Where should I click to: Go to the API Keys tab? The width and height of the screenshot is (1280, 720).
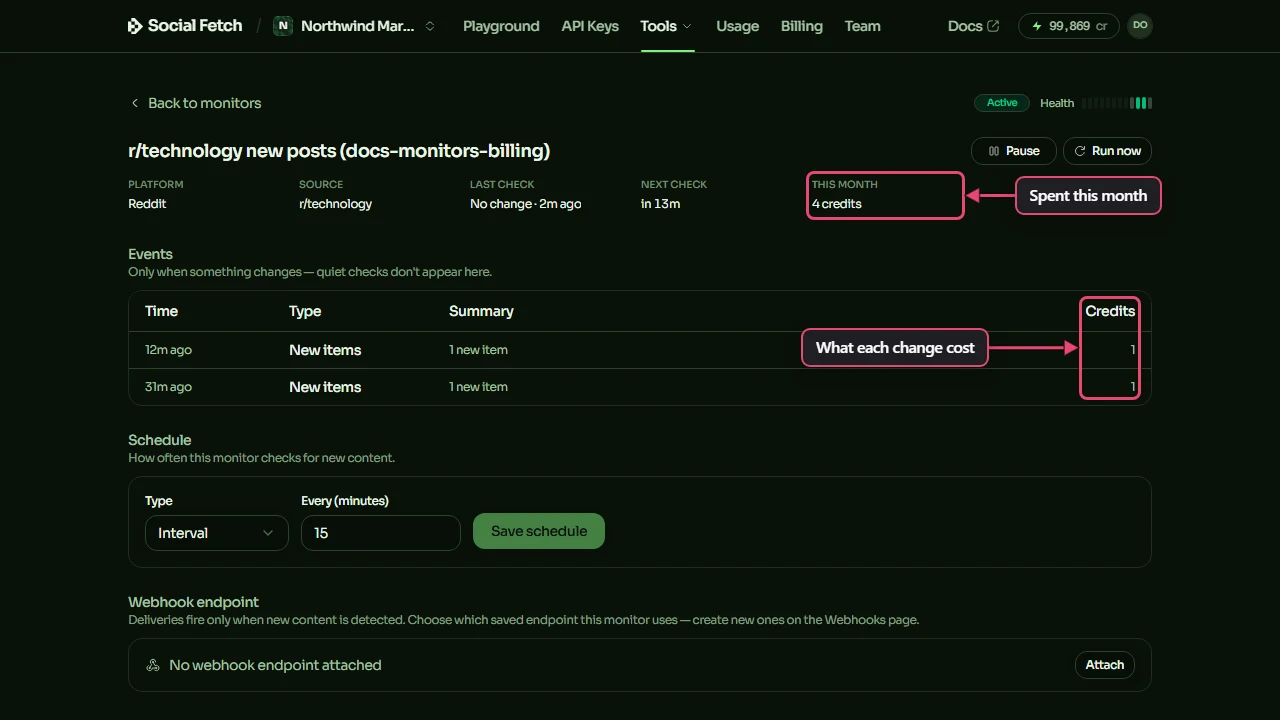point(590,26)
